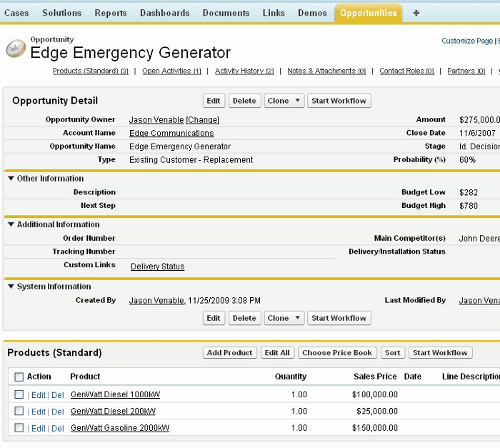Open the Documents tab
500x448 pixels.
(x=226, y=13)
